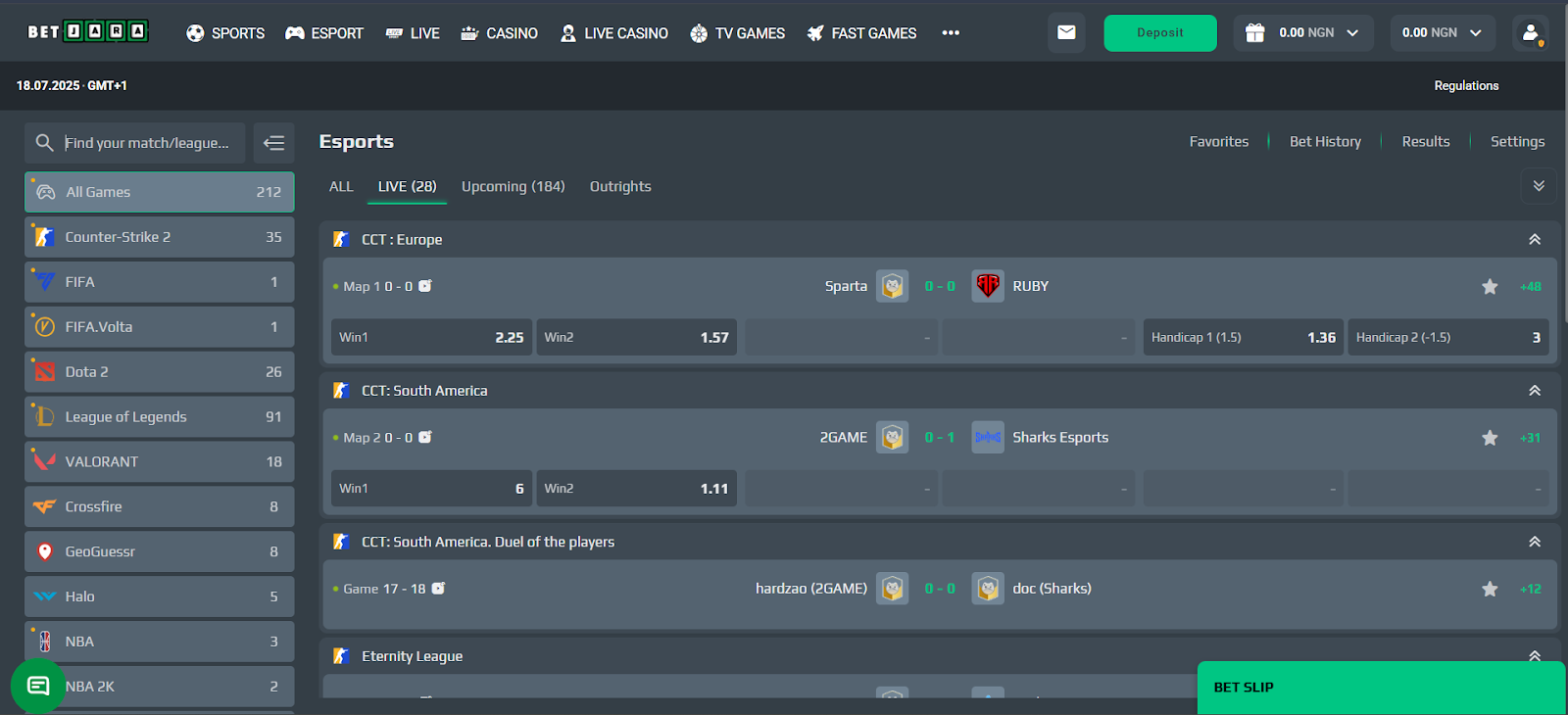This screenshot has height=715, width=1568.
Task: Click the green Deposit button
Action: click(x=1160, y=32)
